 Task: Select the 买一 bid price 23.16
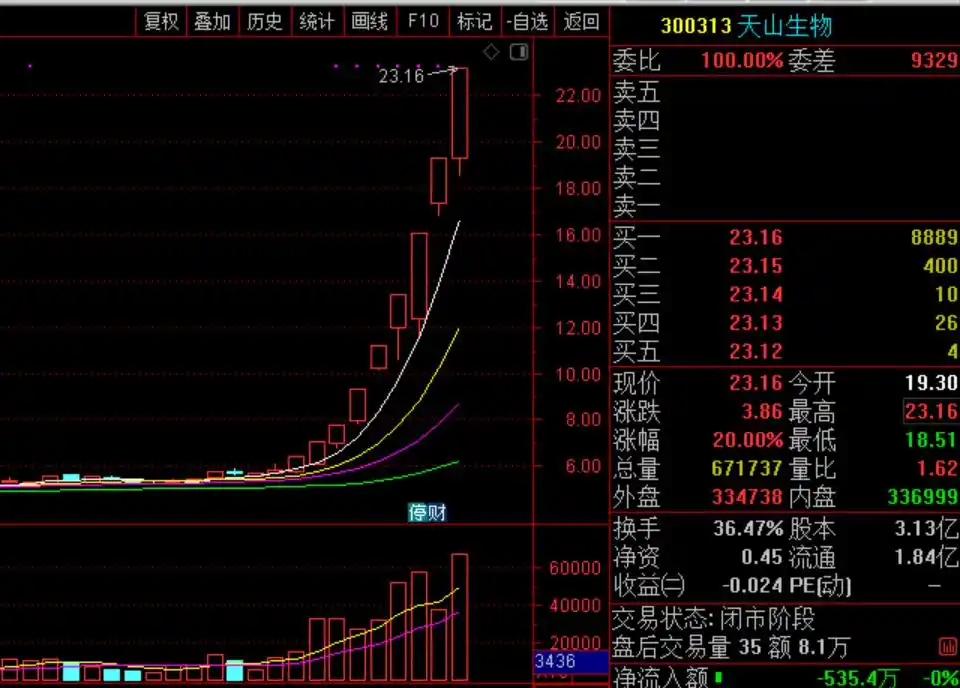(x=756, y=237)
